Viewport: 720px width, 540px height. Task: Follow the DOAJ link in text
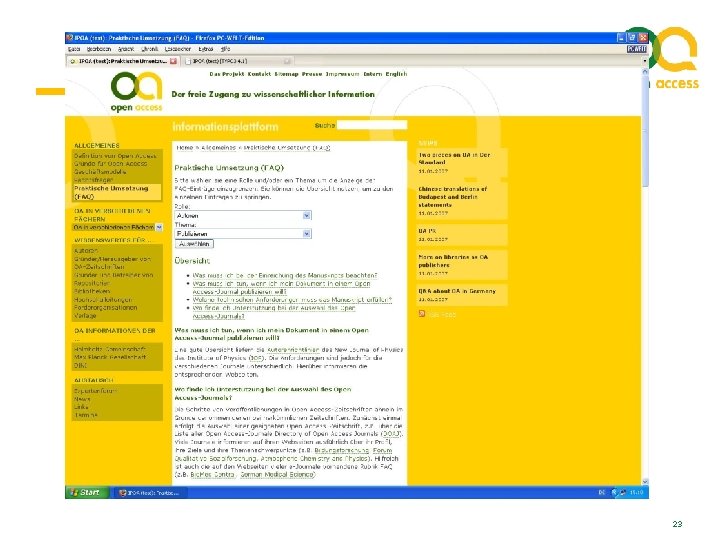[x=391, y=433]
